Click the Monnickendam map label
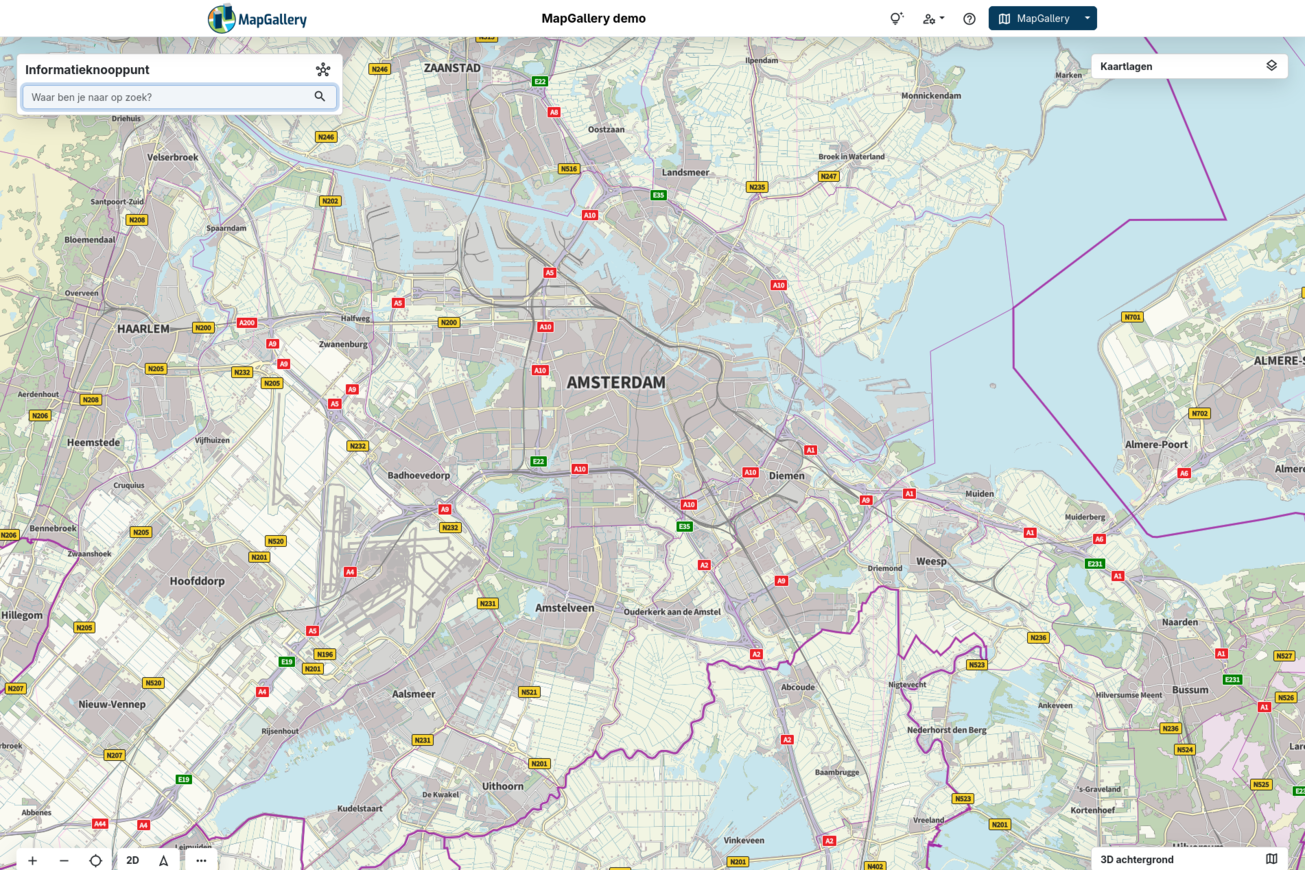Viewport: 1305px width, 870px height. 931,96
